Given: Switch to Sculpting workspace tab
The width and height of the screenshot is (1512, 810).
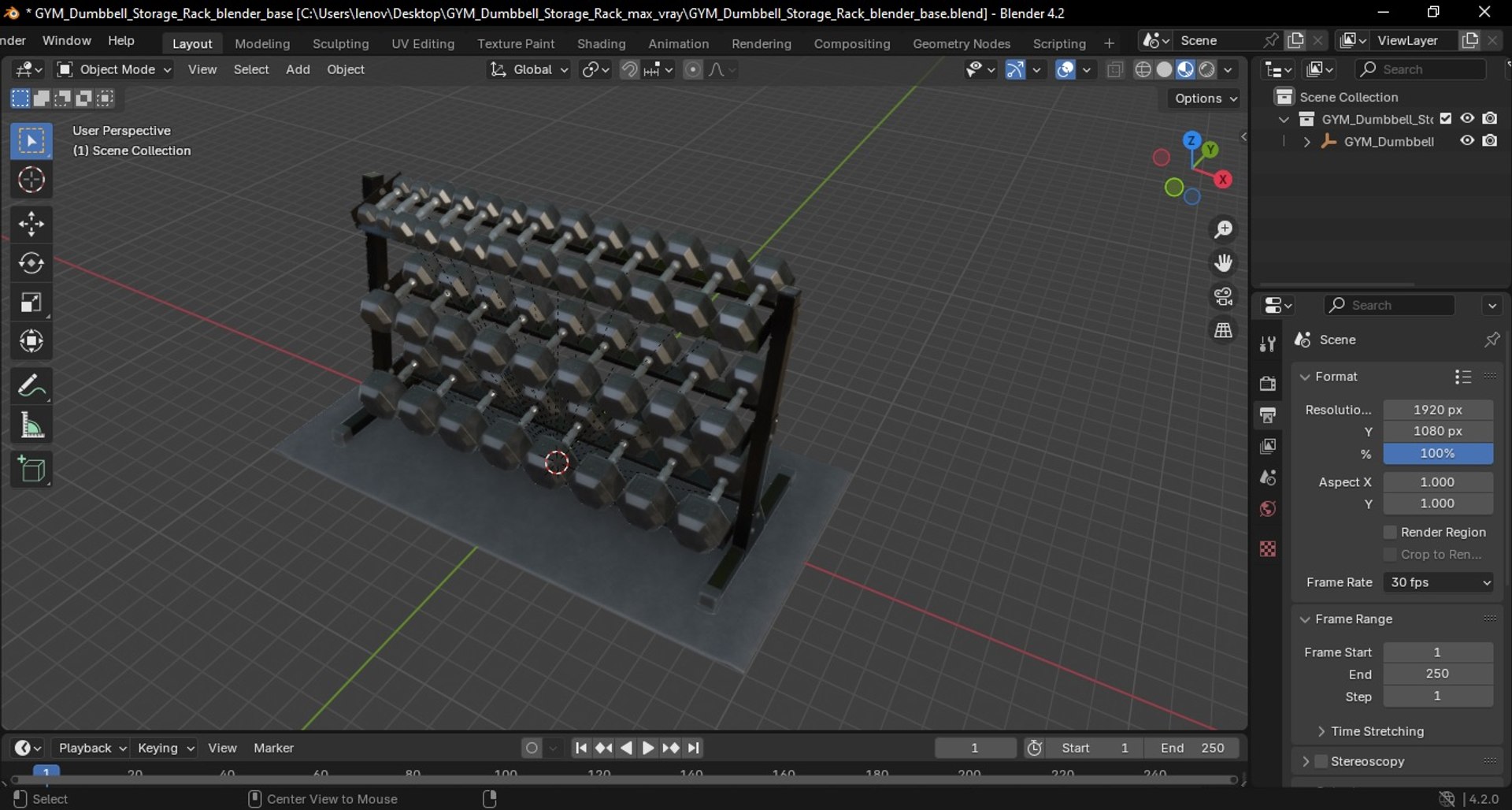Looking at the screenshot, I should click(340, 43).
